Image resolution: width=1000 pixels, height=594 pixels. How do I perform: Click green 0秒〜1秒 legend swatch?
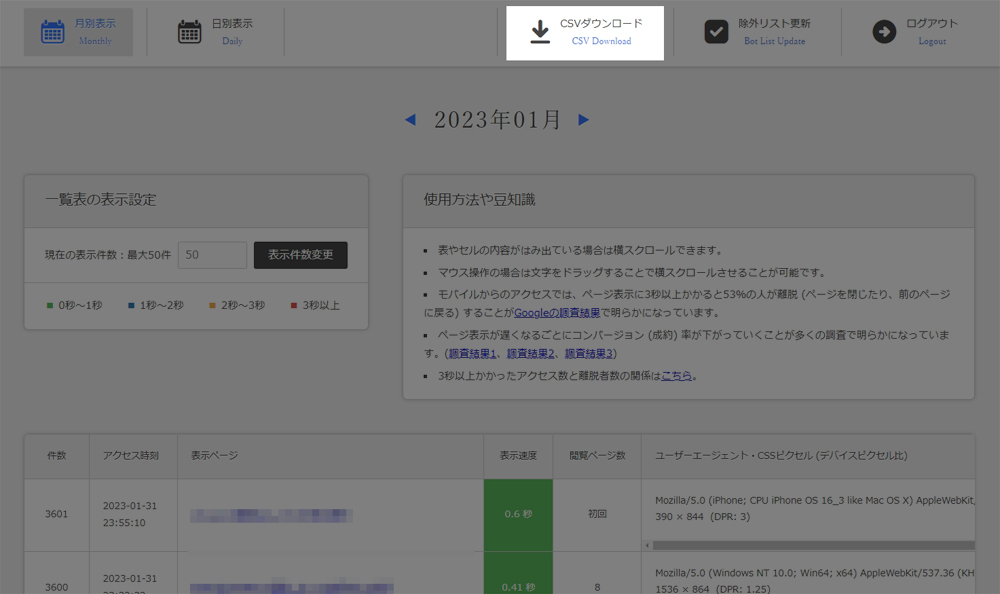50,306
